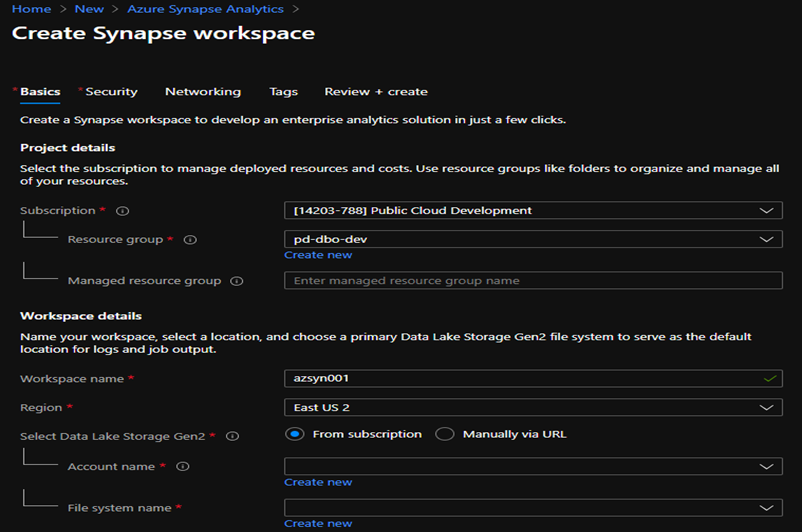The height and width of the screenshot is (532, 802).
Task: Click the Region field label
Action: coord(41,408)
